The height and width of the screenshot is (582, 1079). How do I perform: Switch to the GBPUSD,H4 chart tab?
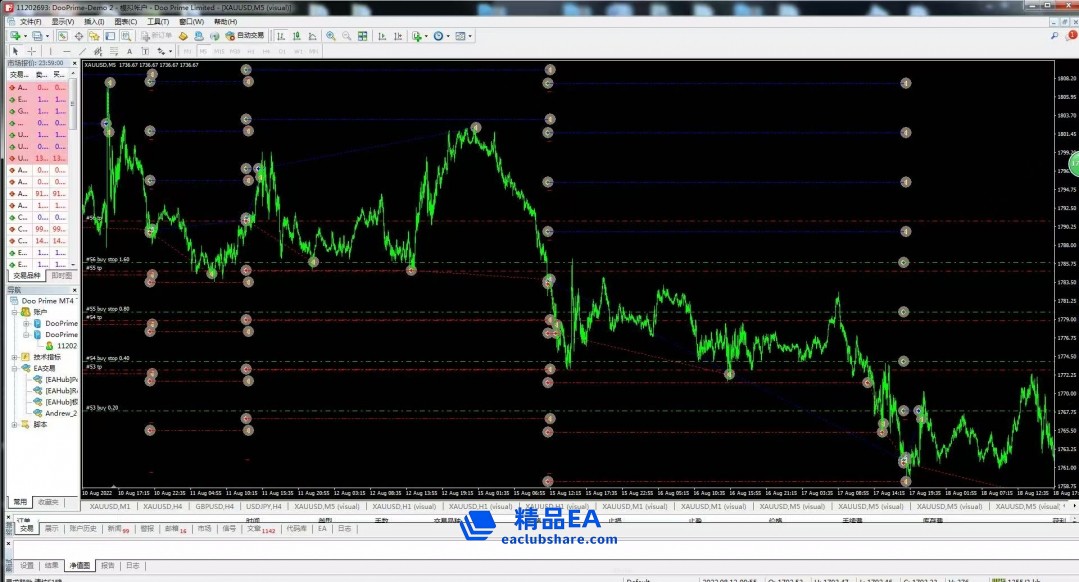(x=214, y=506)
